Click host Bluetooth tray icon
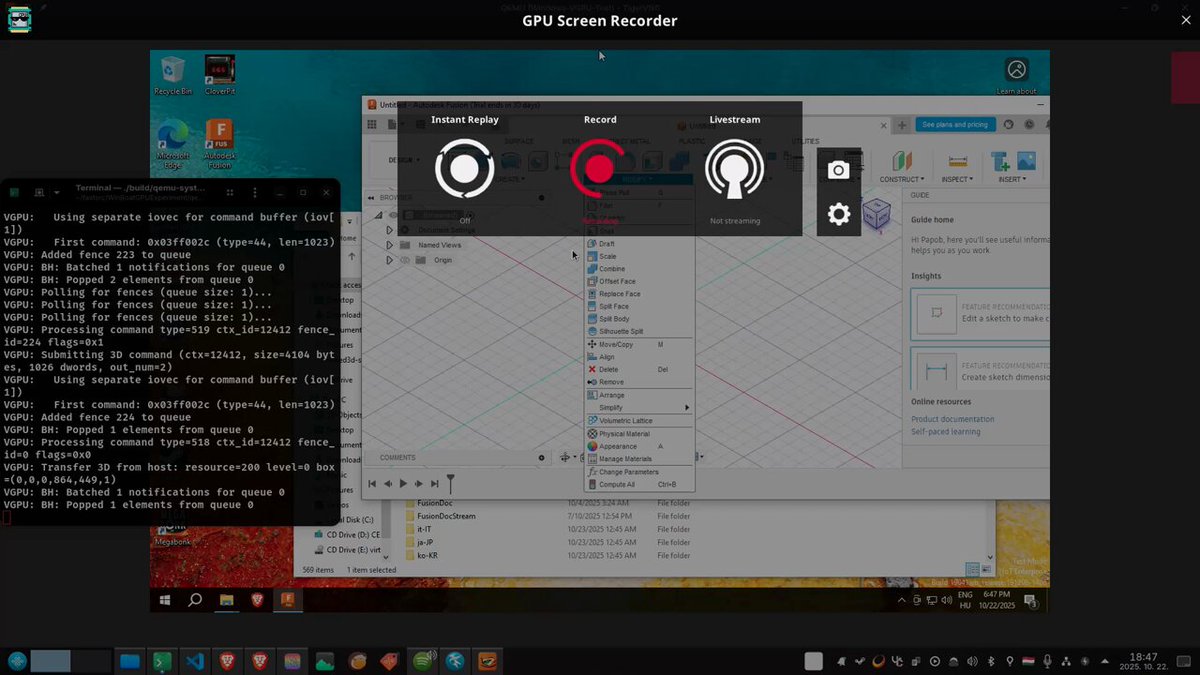 coord(990,661)
